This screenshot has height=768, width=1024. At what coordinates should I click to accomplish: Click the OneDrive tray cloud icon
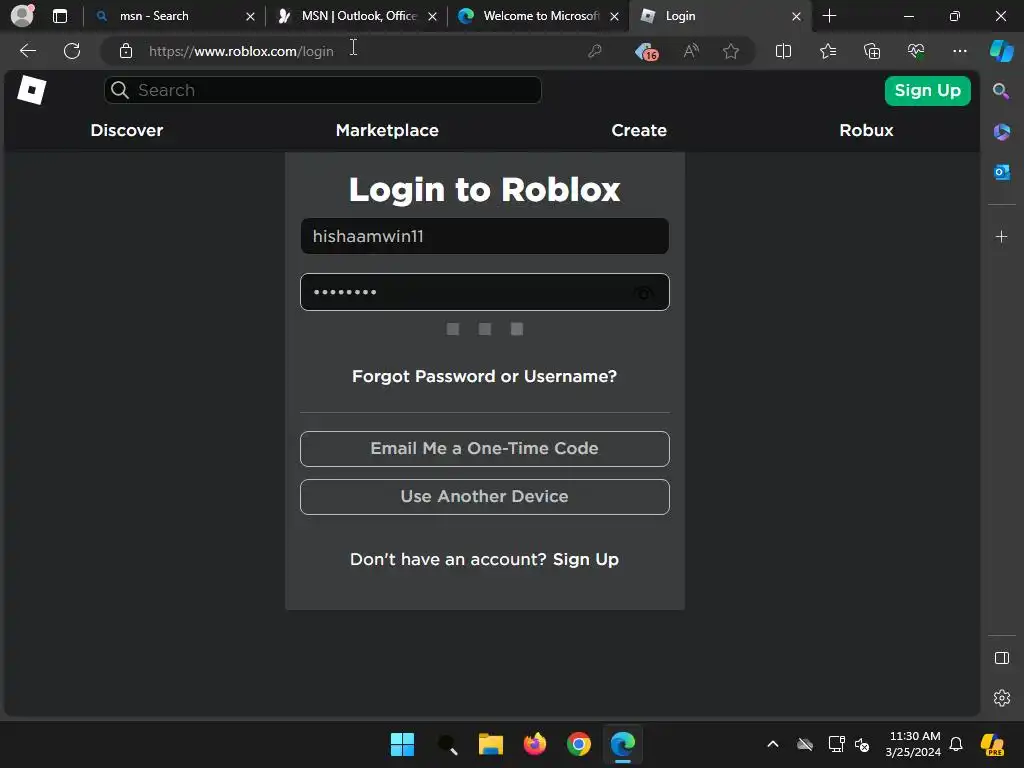click(805, 744)
